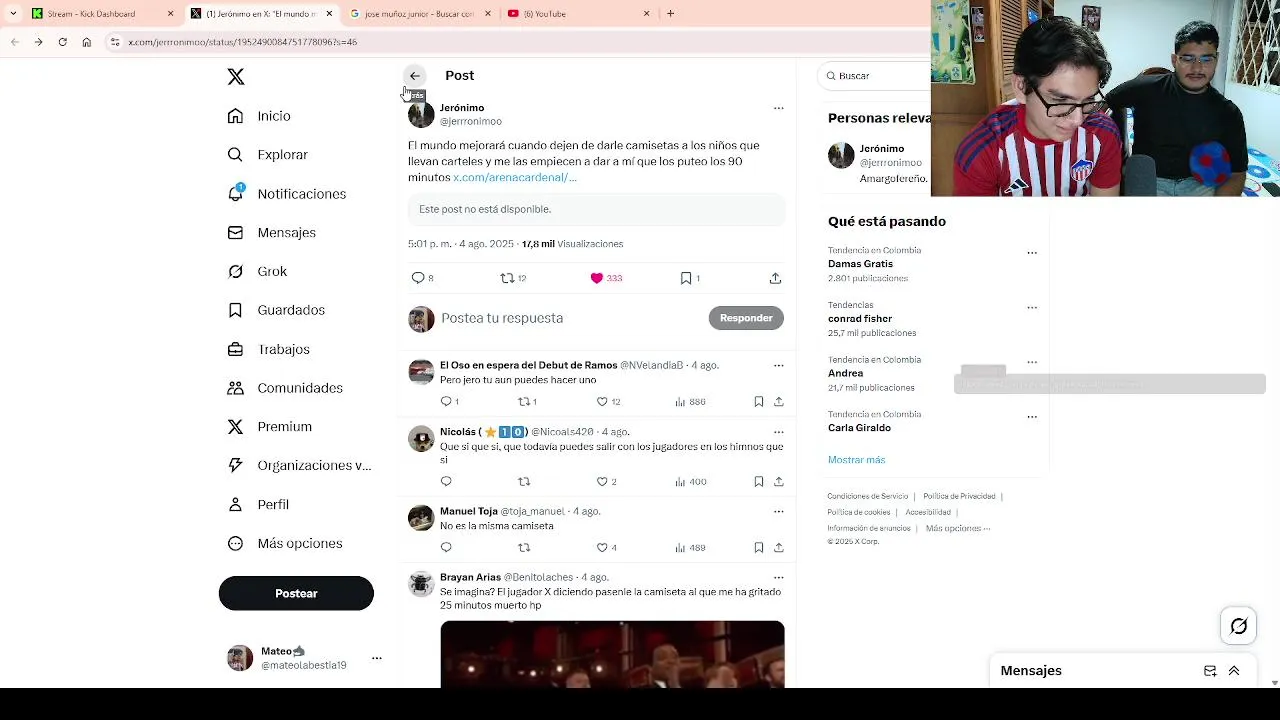Go back with the Post arrow
Screen dimensions: 1280x720
[415, 76]
